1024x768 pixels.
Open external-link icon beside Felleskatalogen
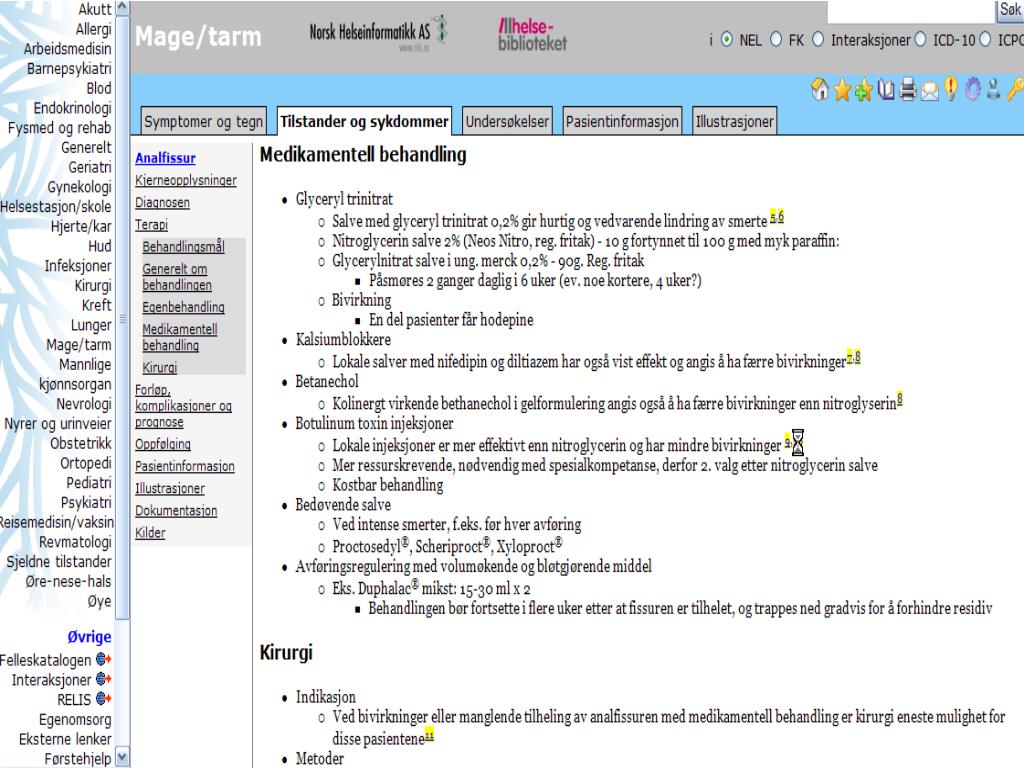coord(103,659)
